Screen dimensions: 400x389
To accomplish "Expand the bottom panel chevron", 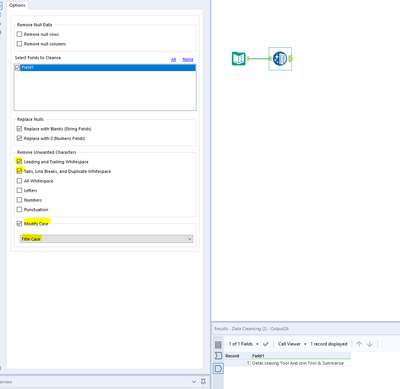I will 194,382.
